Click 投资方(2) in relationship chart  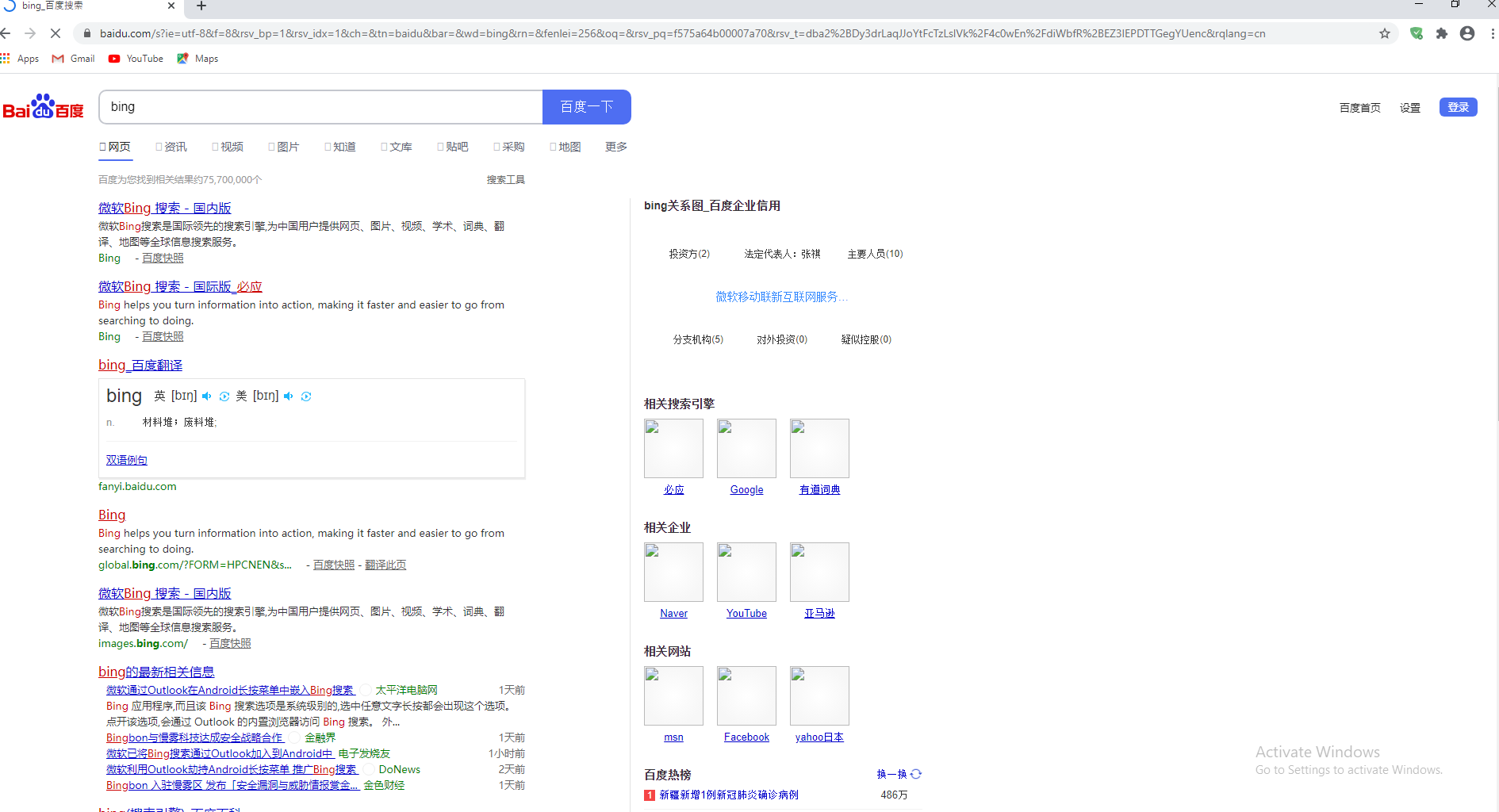pos(689,254)
